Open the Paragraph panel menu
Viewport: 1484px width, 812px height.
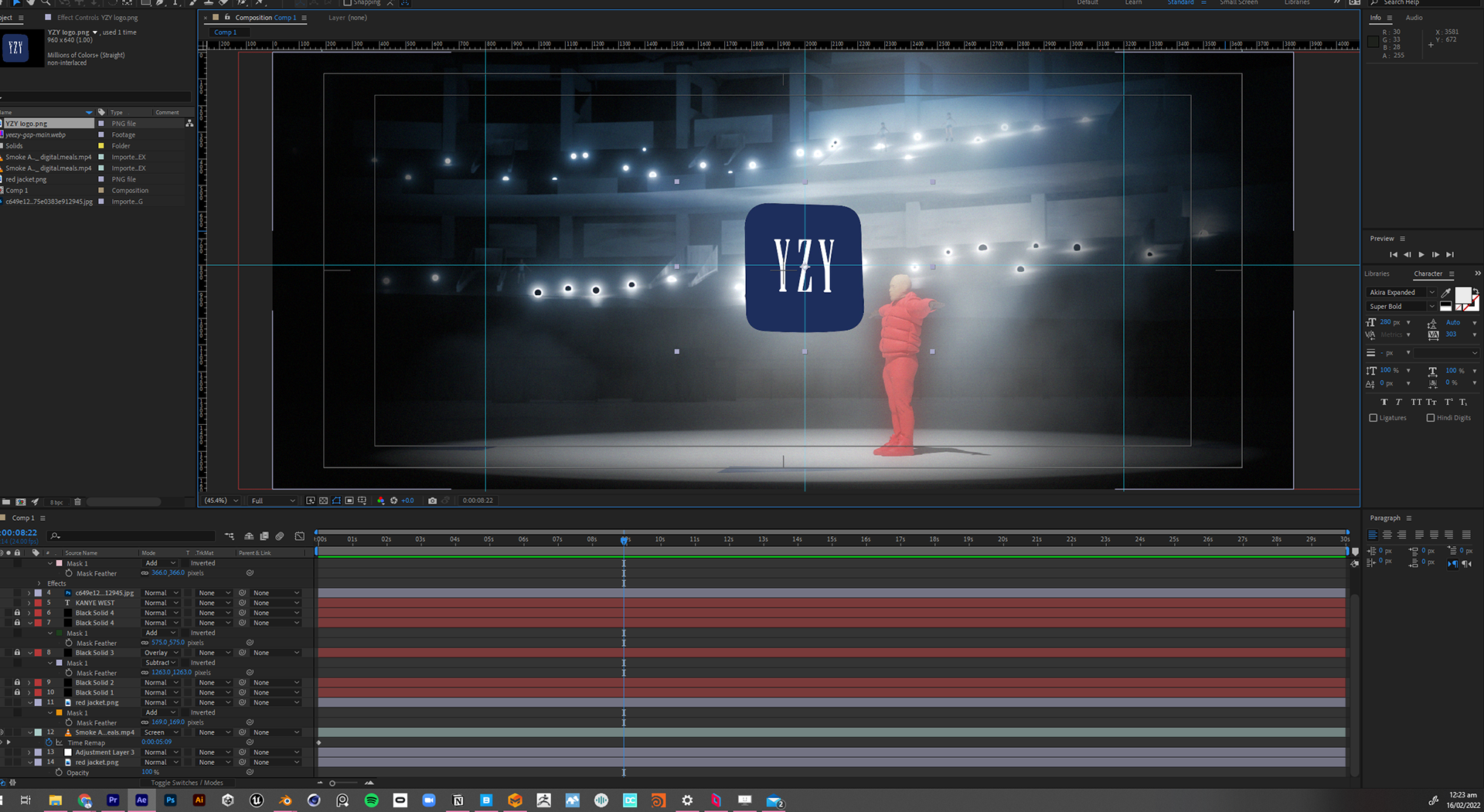click(1409, 518)
